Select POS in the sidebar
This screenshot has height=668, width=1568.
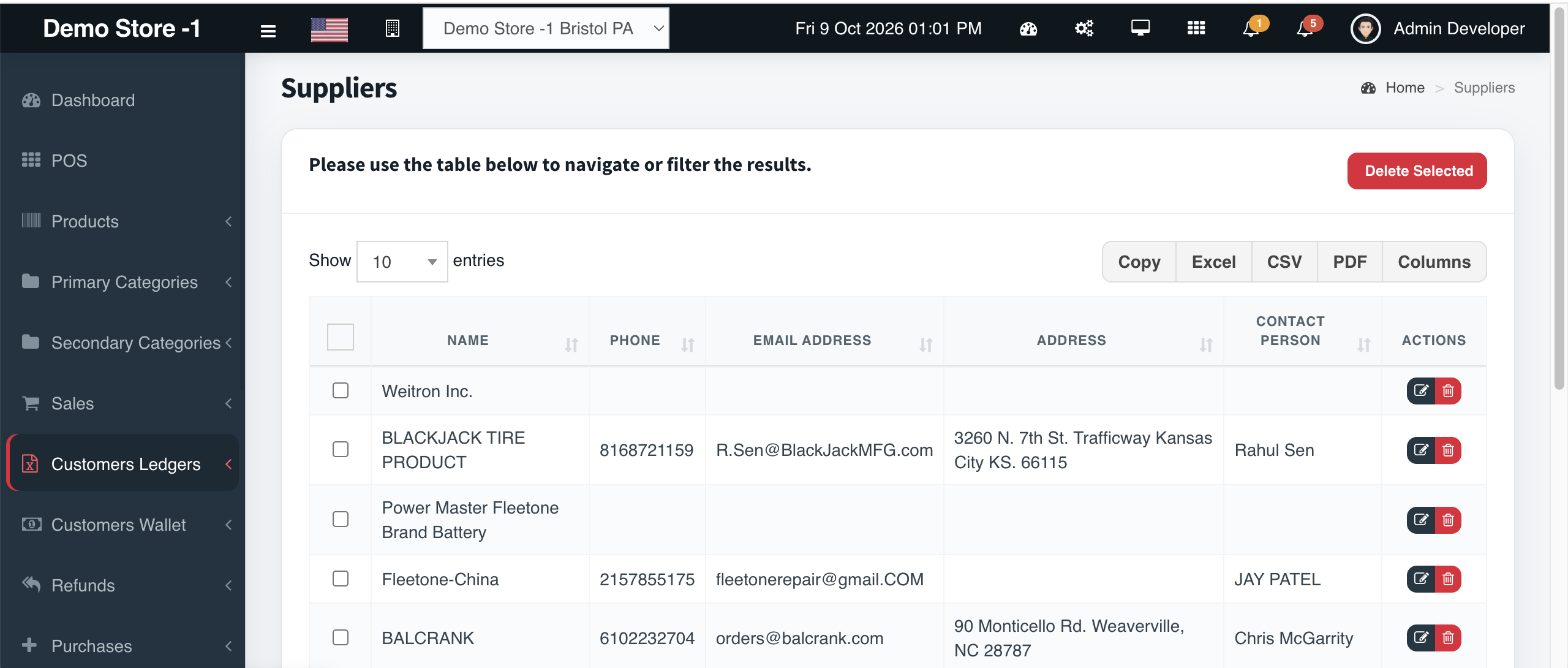pyautogui.click(x=123, y=161)
